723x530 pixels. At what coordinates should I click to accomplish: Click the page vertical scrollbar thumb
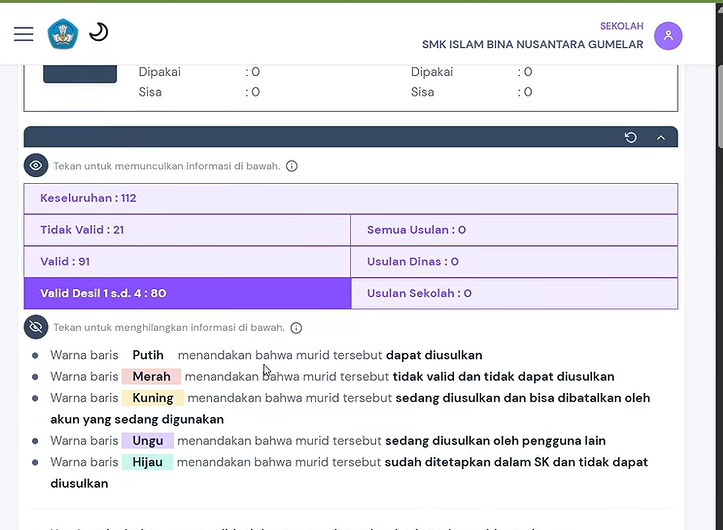(x=719, y=107)
